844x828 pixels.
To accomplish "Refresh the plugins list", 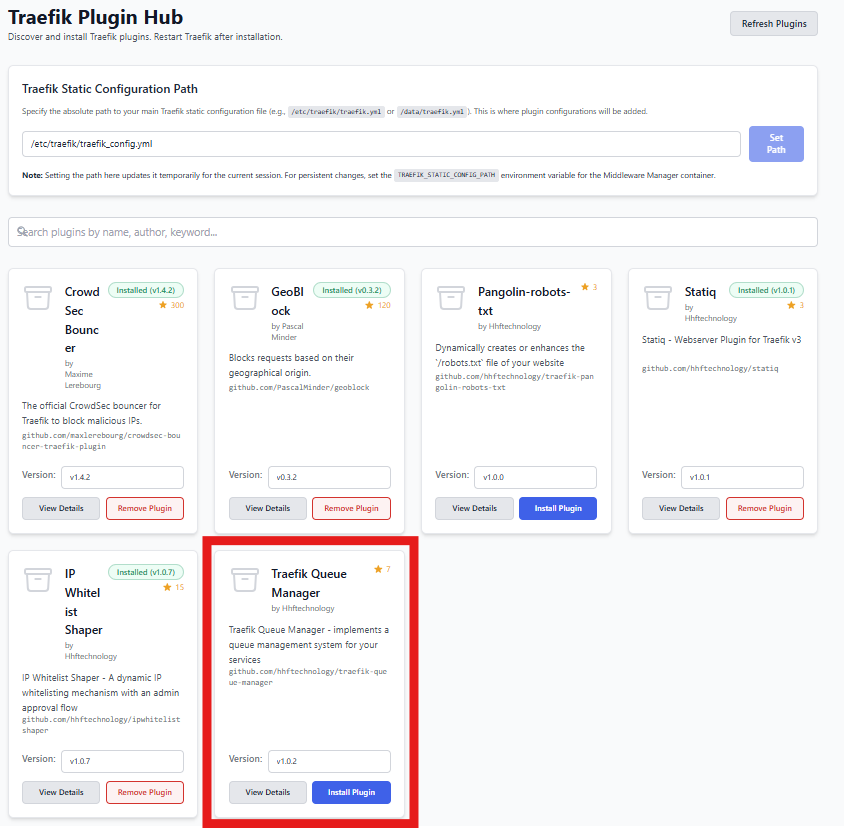I will [x=773, y=24].
